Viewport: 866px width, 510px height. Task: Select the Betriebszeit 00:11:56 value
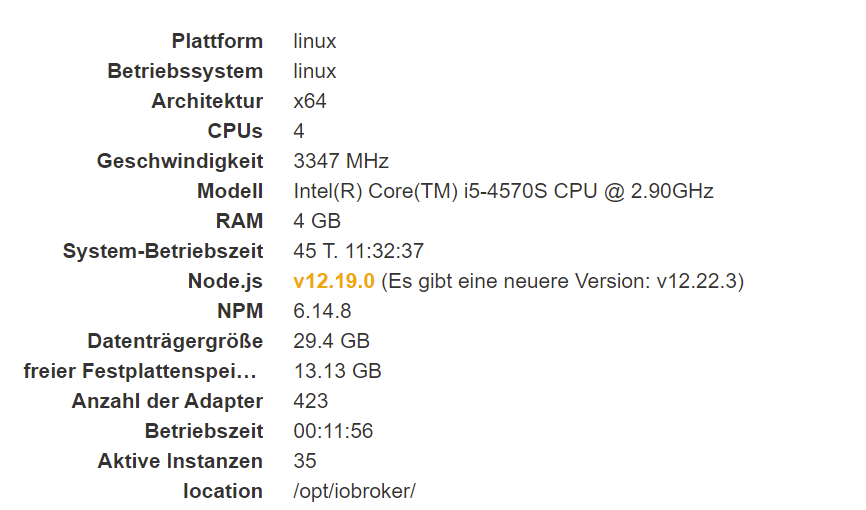(x=333, y=431)
